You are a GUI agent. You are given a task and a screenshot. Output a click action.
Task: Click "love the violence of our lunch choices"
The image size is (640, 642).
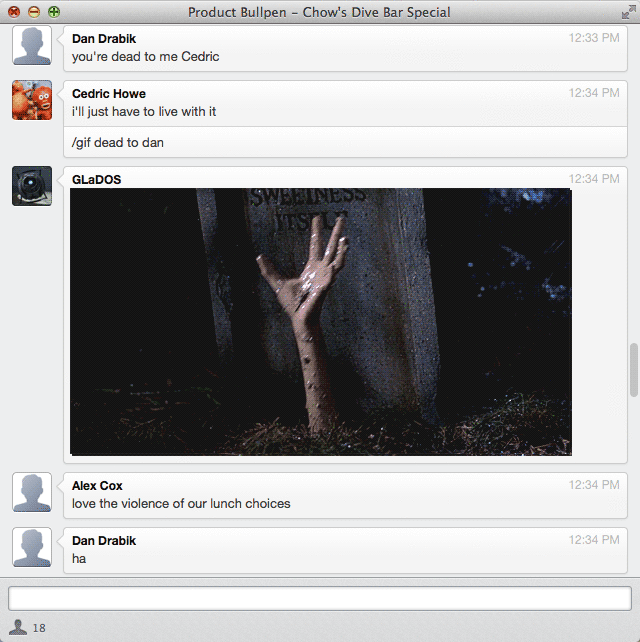coord(181,503)
